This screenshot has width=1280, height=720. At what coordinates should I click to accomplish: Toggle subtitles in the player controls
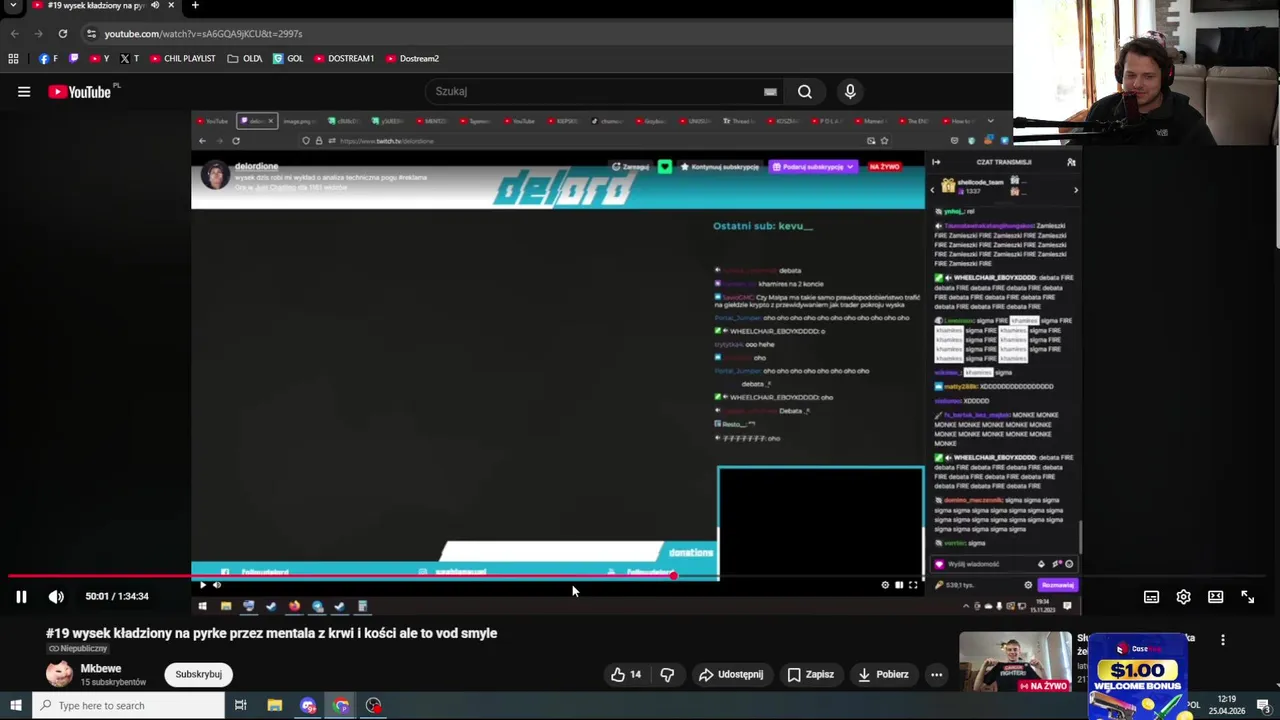[1151, 597]
